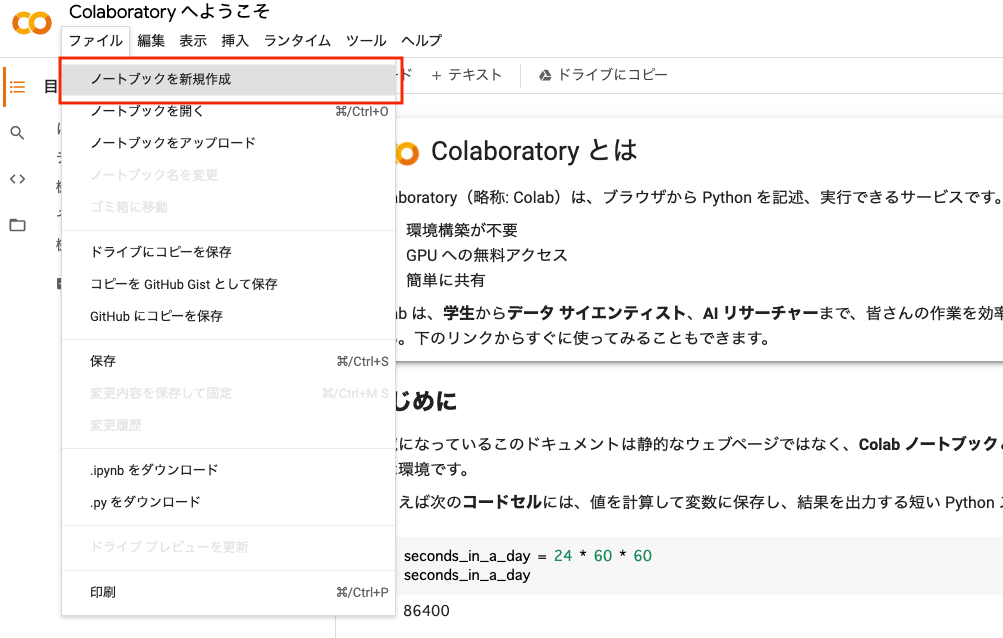Click the Colaboratory とは heading
1003x638 pixels.
click(x=533, y=152)
